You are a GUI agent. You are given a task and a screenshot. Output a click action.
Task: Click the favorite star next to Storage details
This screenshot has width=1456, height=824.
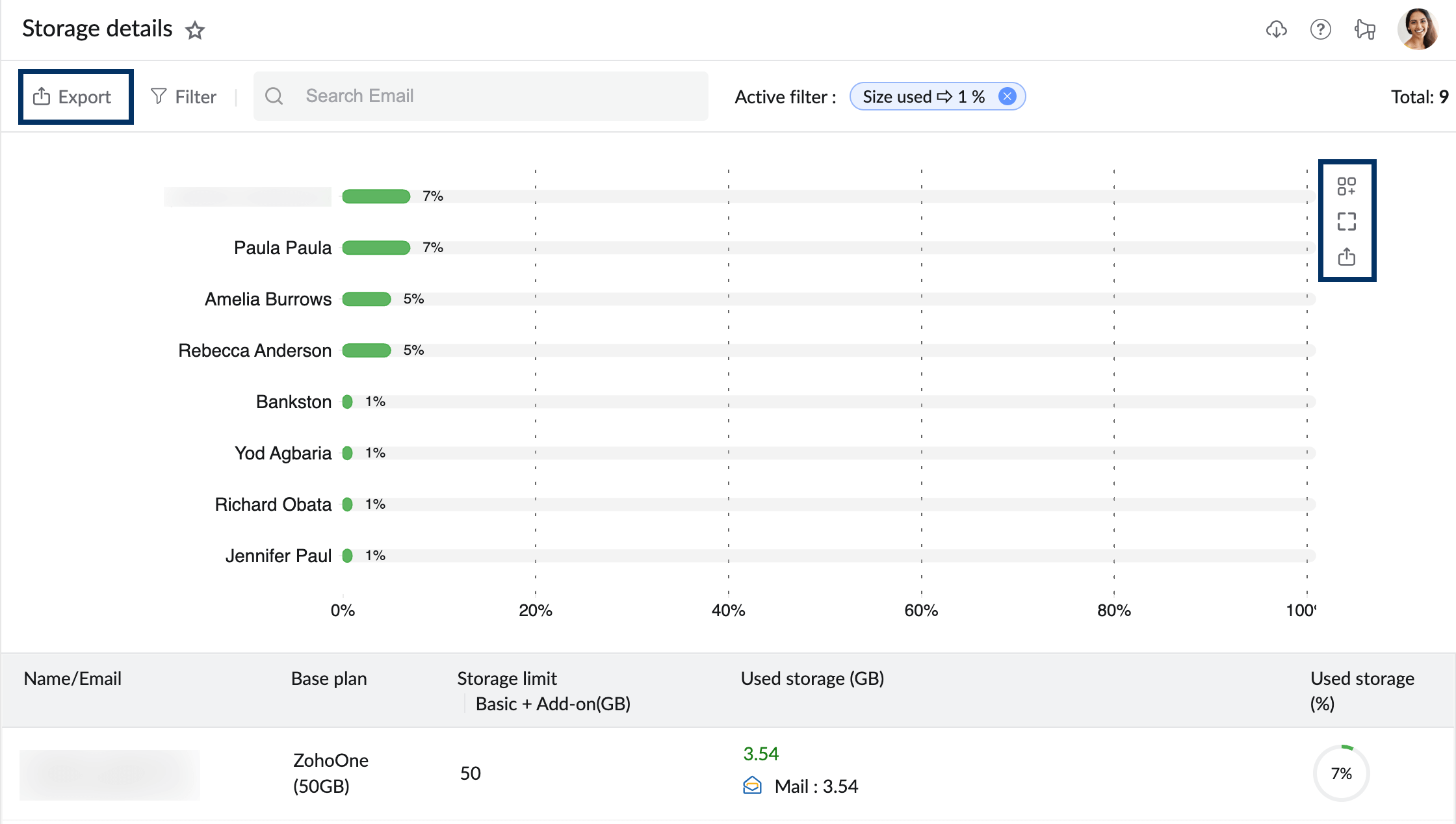coord(195,31)
